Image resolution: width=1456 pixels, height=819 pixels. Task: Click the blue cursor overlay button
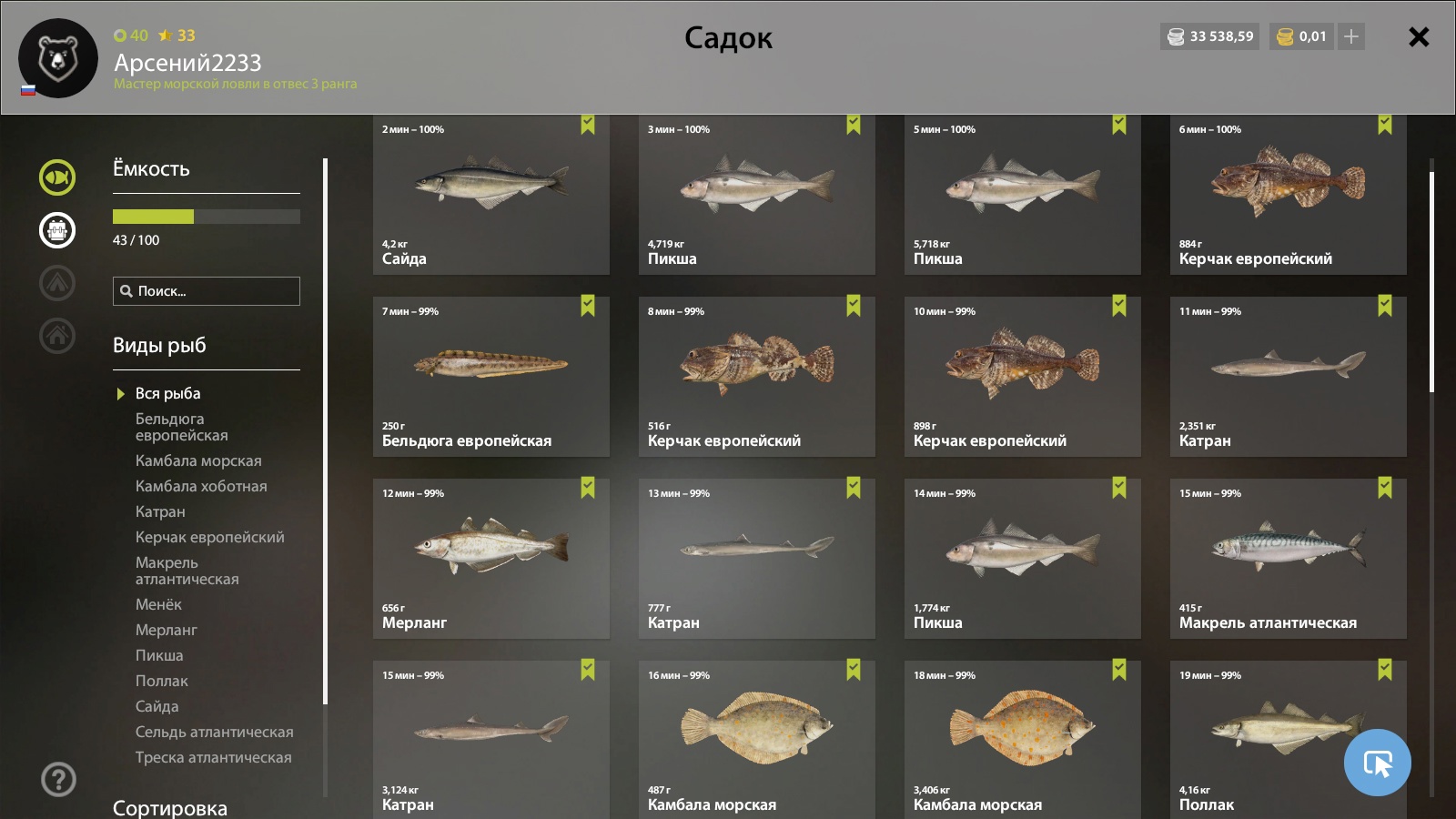(x=1378, y=763)
